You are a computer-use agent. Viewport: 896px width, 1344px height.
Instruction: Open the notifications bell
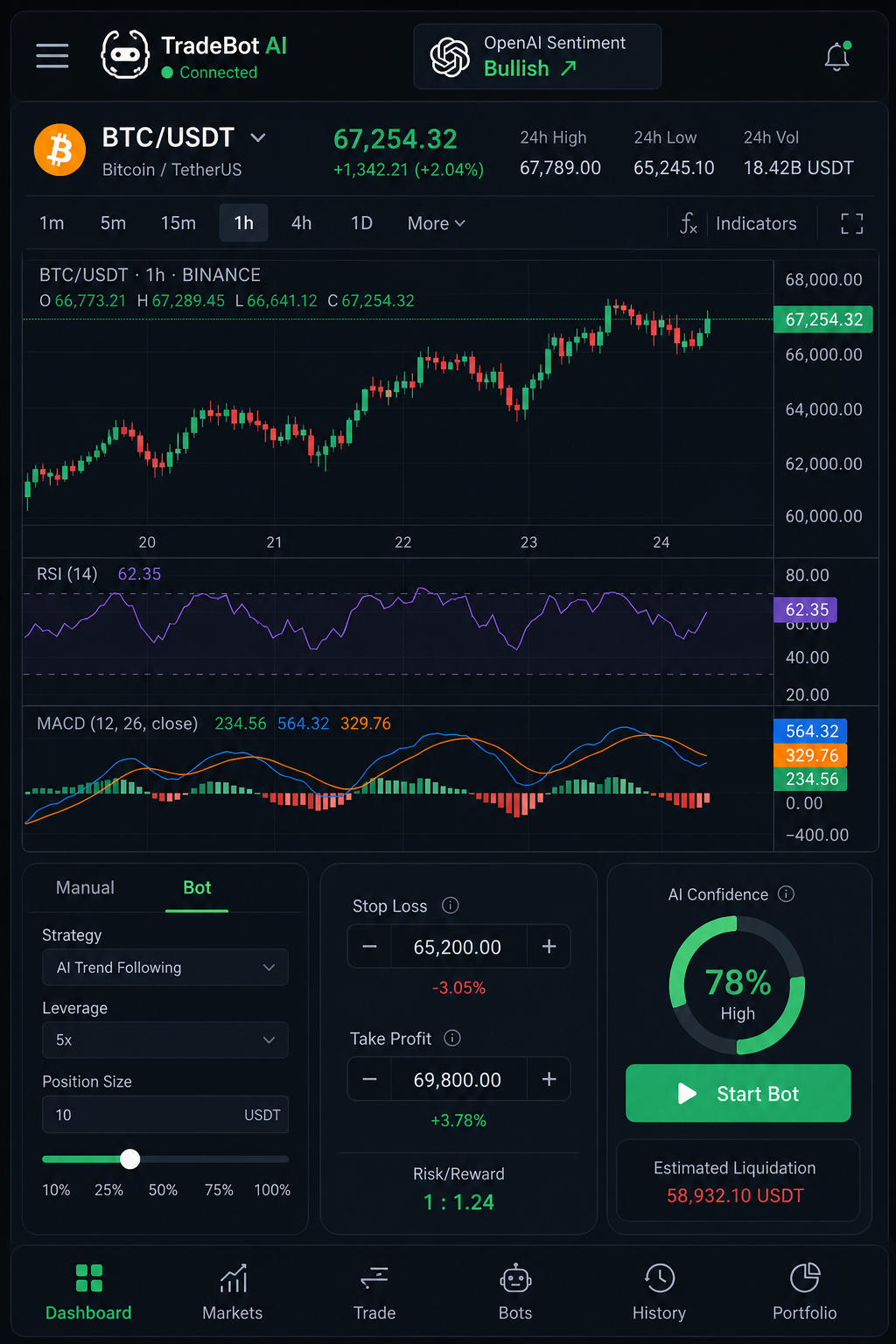pos(837,56)
